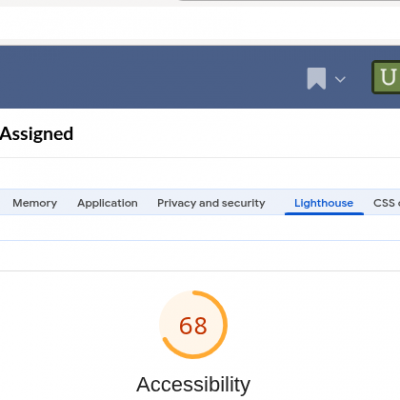
Task: Click empty space in the blue header bar
Action: click(x=150, y=77)
